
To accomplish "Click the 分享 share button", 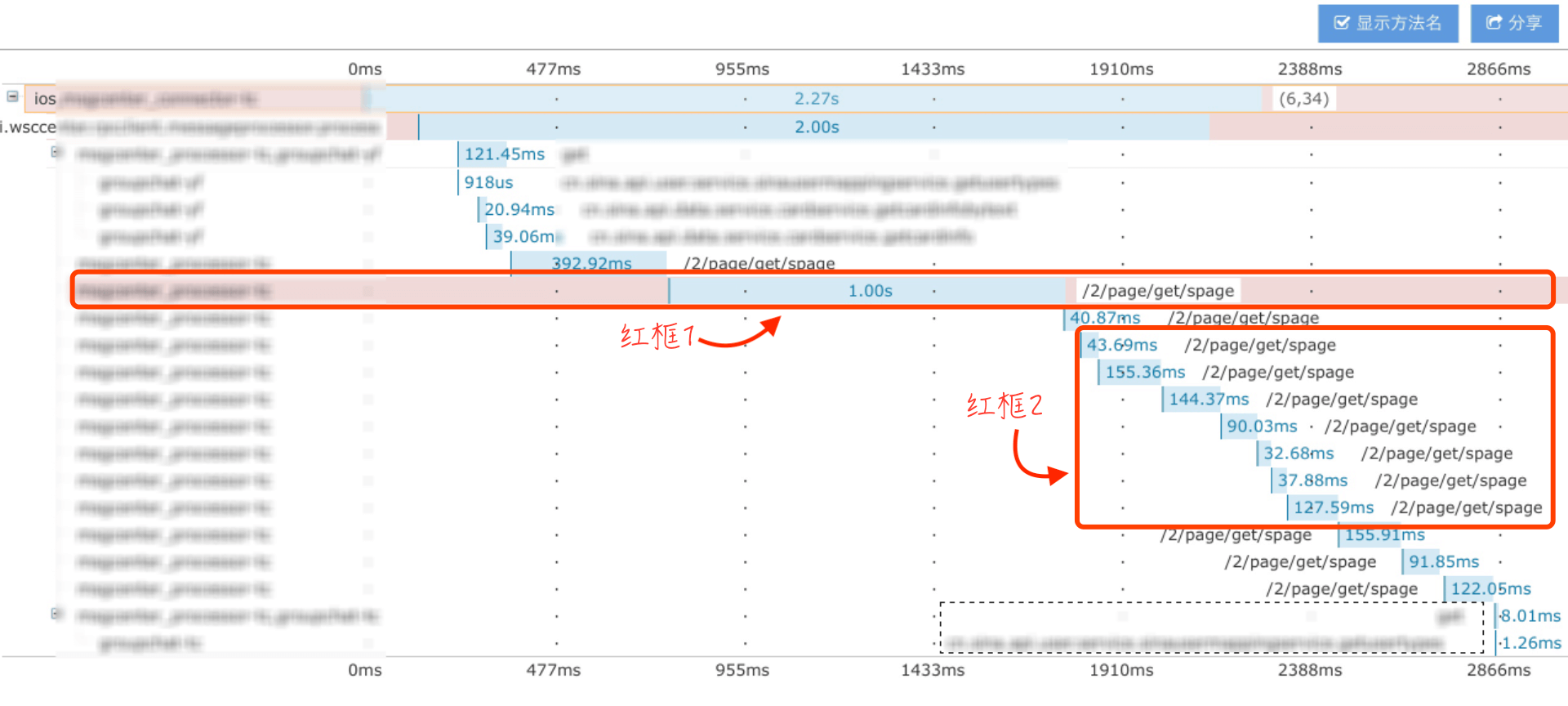I will [x=1514, y=23].
